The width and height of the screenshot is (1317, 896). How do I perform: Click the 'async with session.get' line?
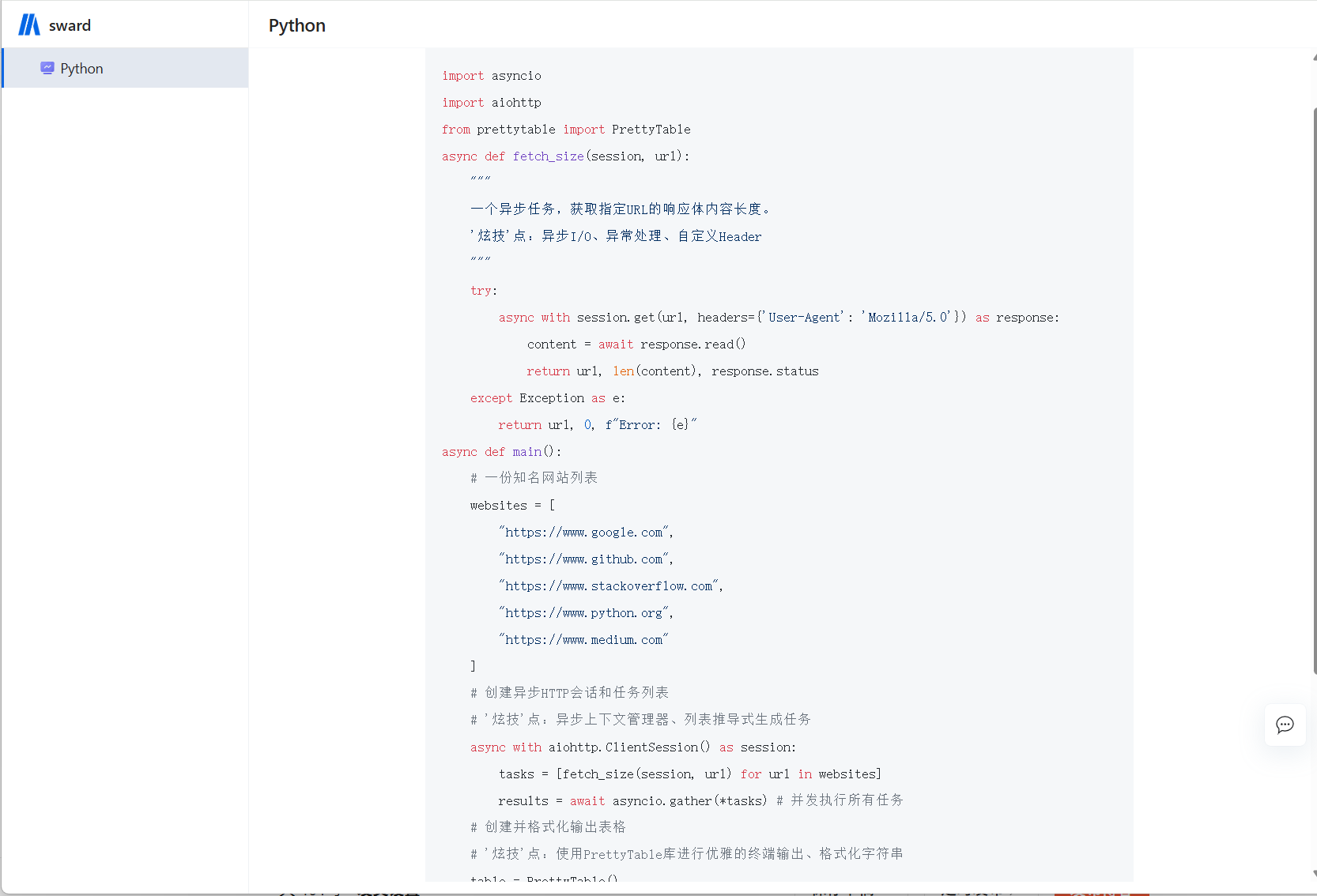[779, 318]
